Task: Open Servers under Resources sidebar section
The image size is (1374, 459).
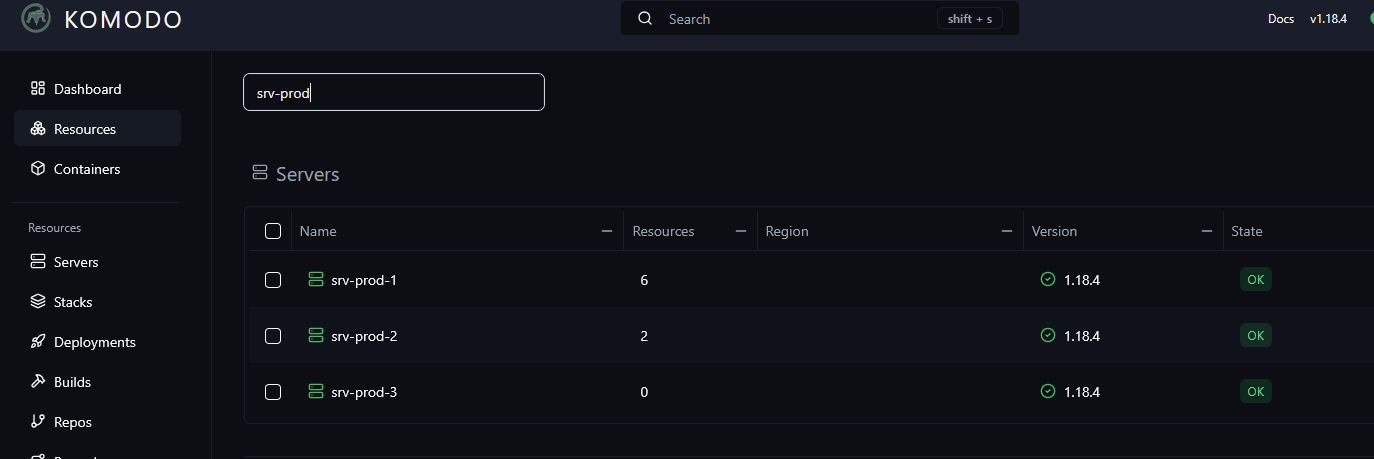Action: click(97, 262)
